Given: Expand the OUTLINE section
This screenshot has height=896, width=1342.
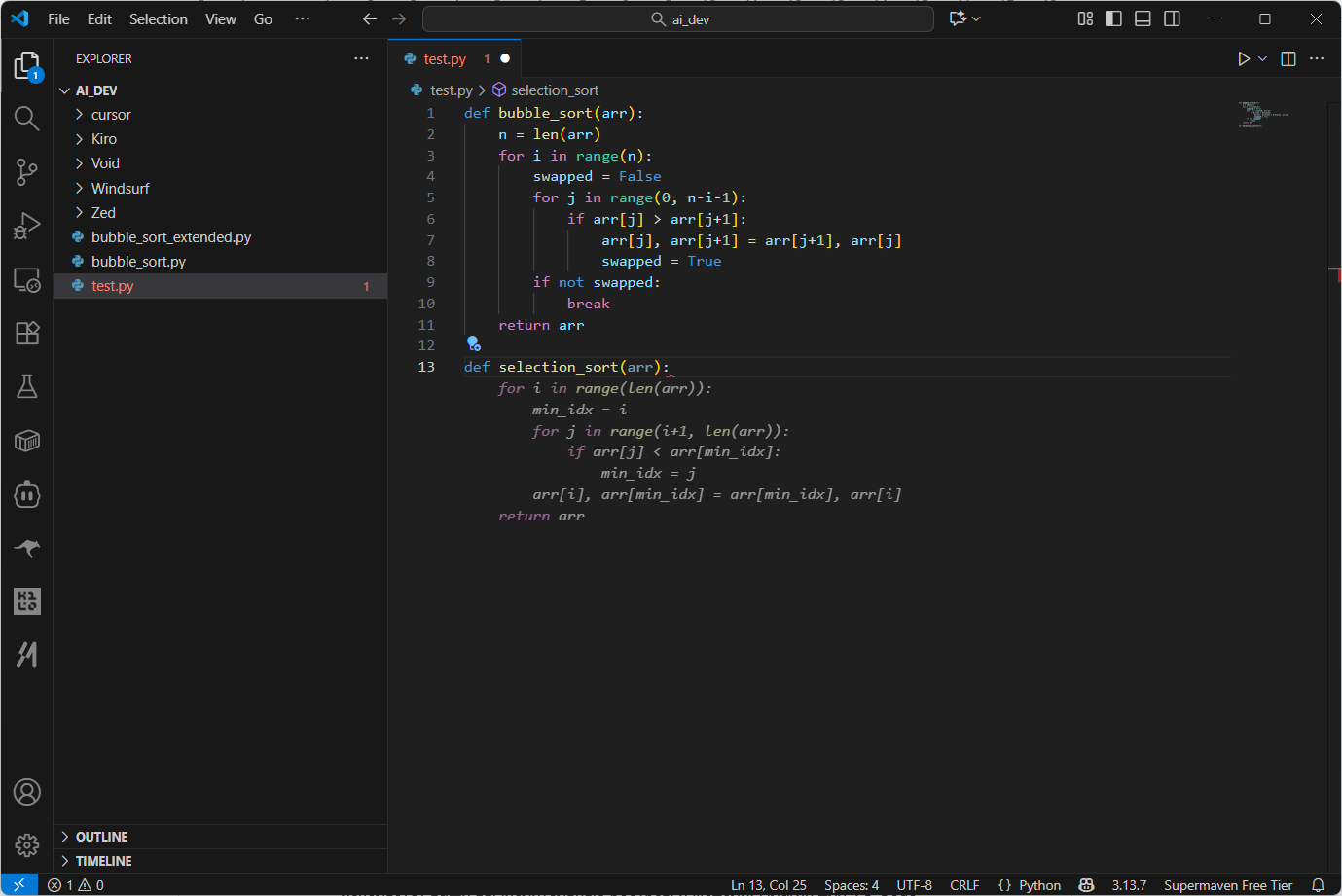Looking at the screenshot, I should 101,837.
